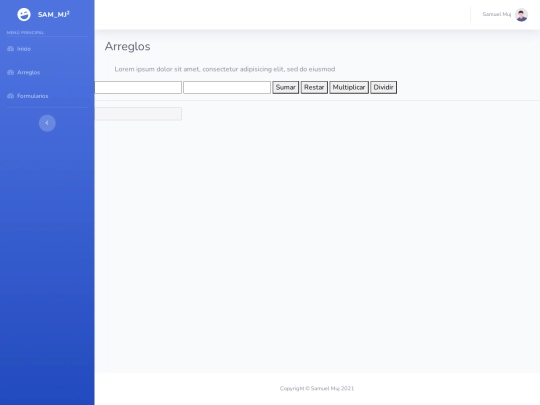The width and height of the screenshot is (540, 405).
Task: Click the Dividir button
Action: tap(384, 87)
